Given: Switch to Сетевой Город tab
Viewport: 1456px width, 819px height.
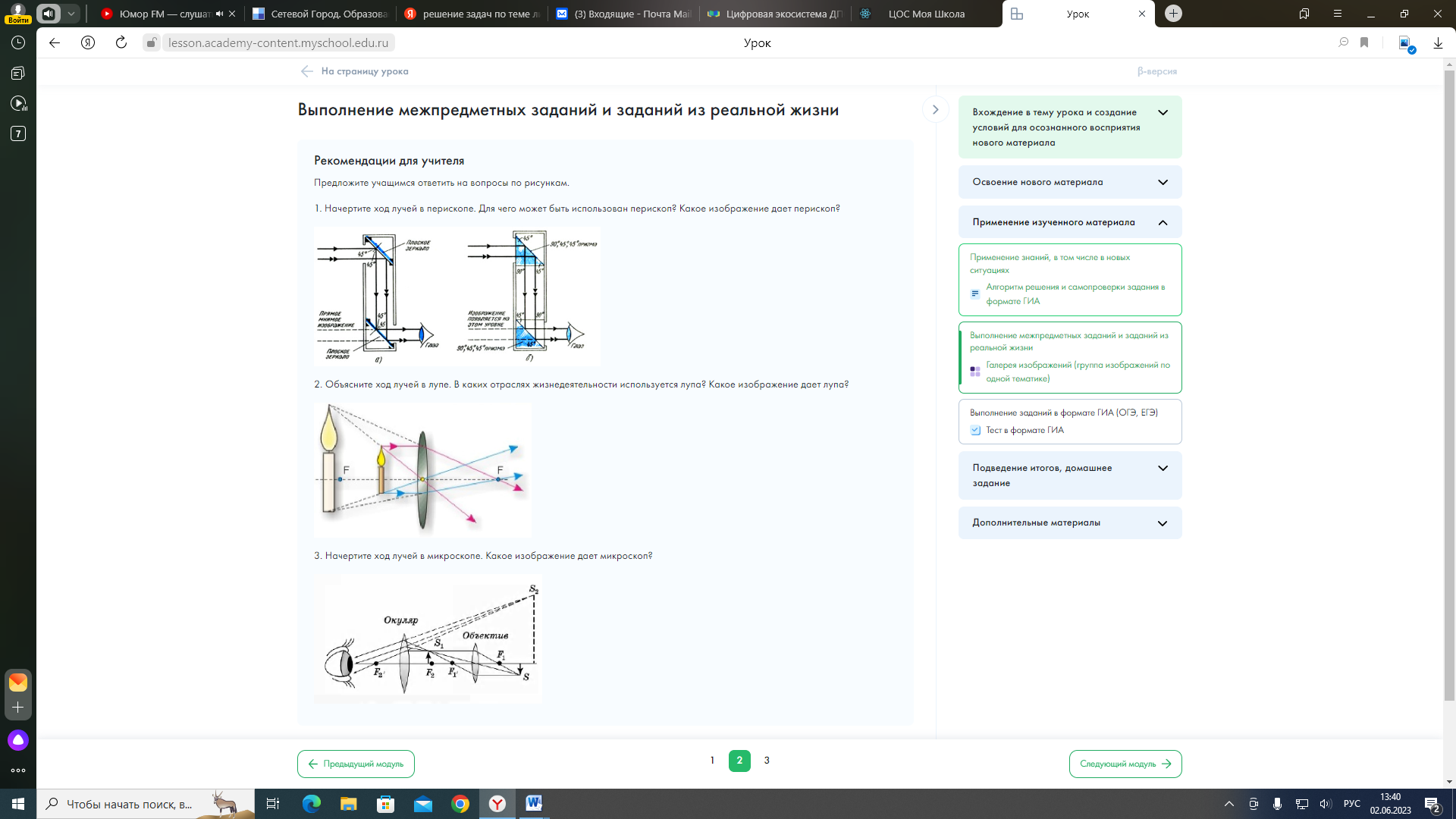Looking at the screenshot, I should (x=319, y=14).
